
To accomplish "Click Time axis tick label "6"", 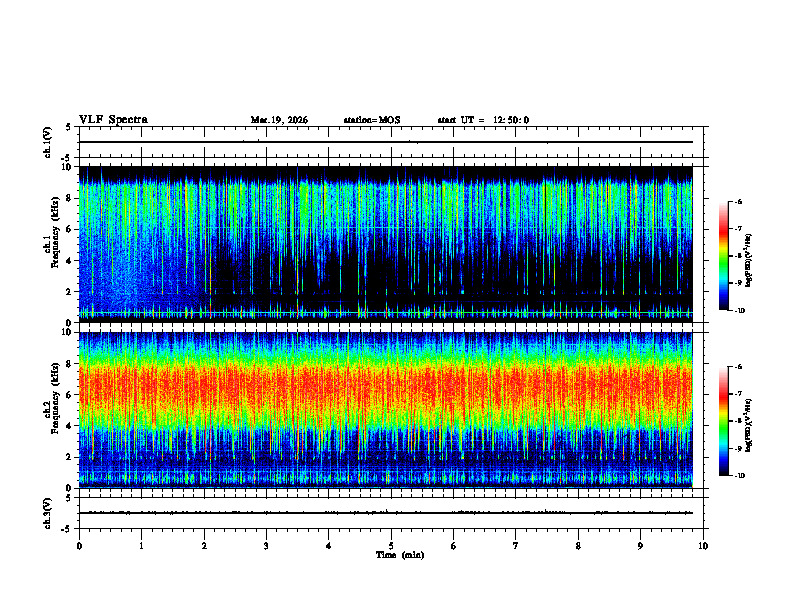I will coord(454,546).
